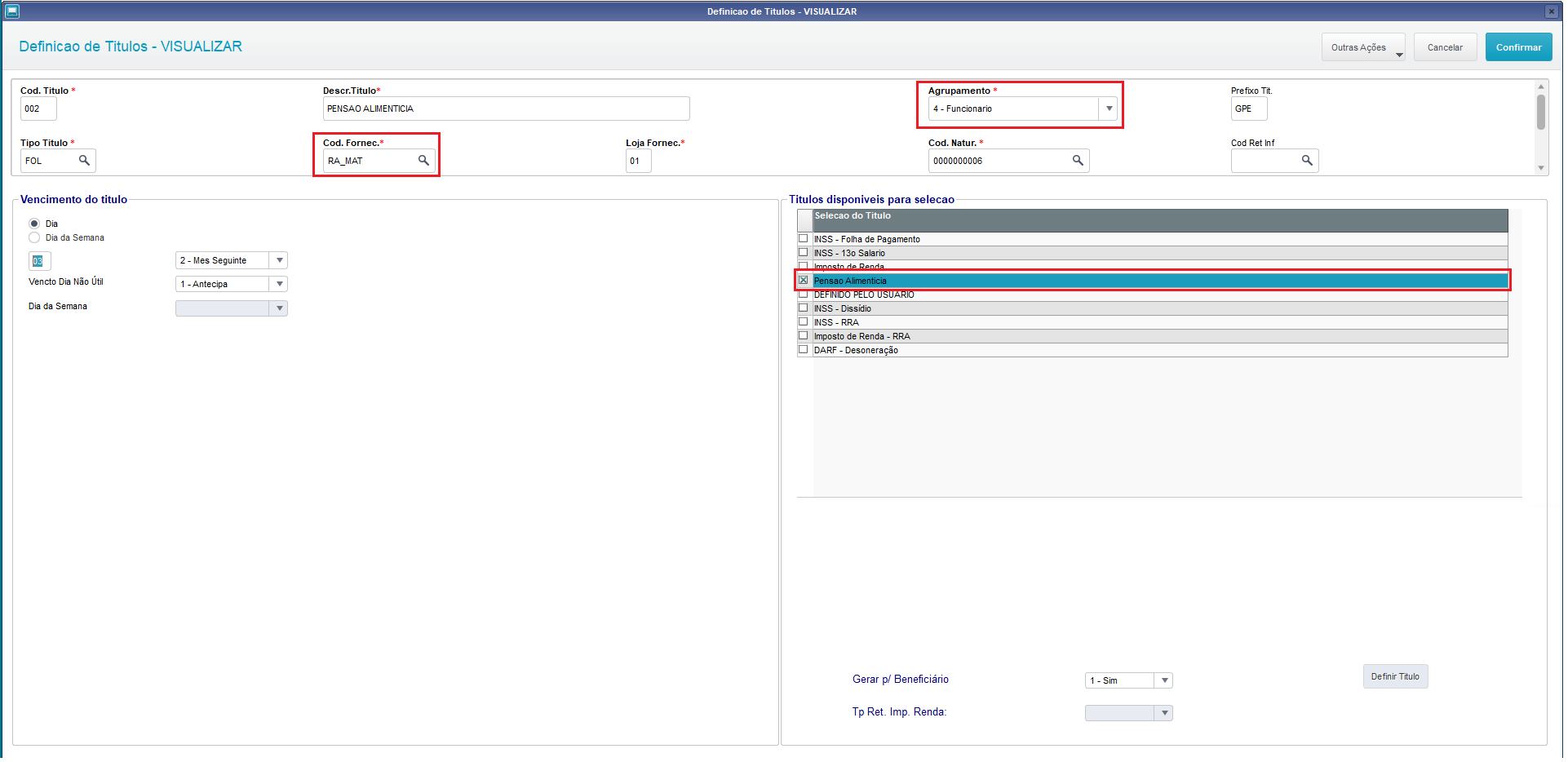The image size is (1568, 762).
Task: Click Selecao do Titulo column header
Action: (x=1160, y=220)
